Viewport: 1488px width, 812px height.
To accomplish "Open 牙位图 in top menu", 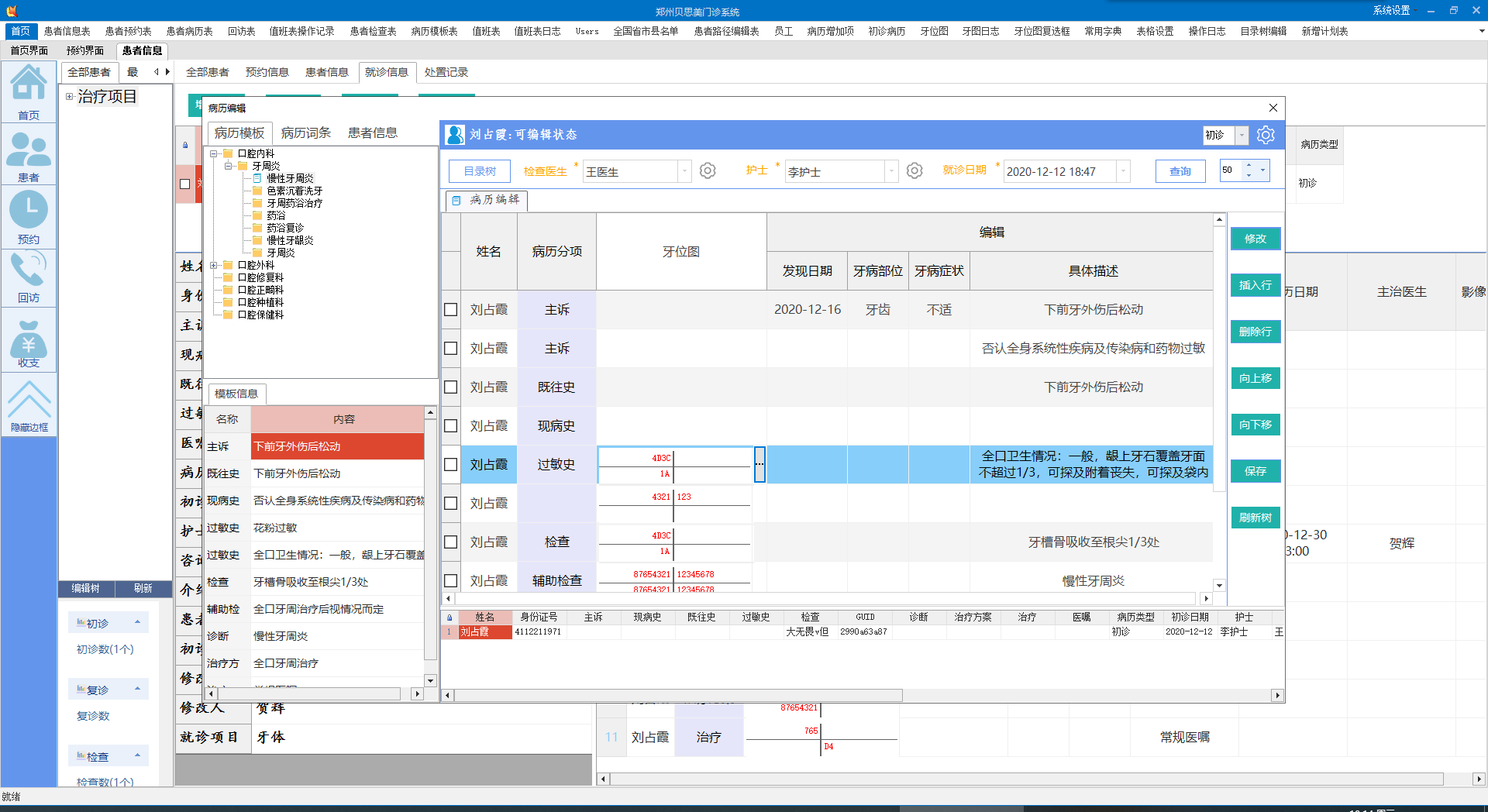I will [x=935, y=31].
